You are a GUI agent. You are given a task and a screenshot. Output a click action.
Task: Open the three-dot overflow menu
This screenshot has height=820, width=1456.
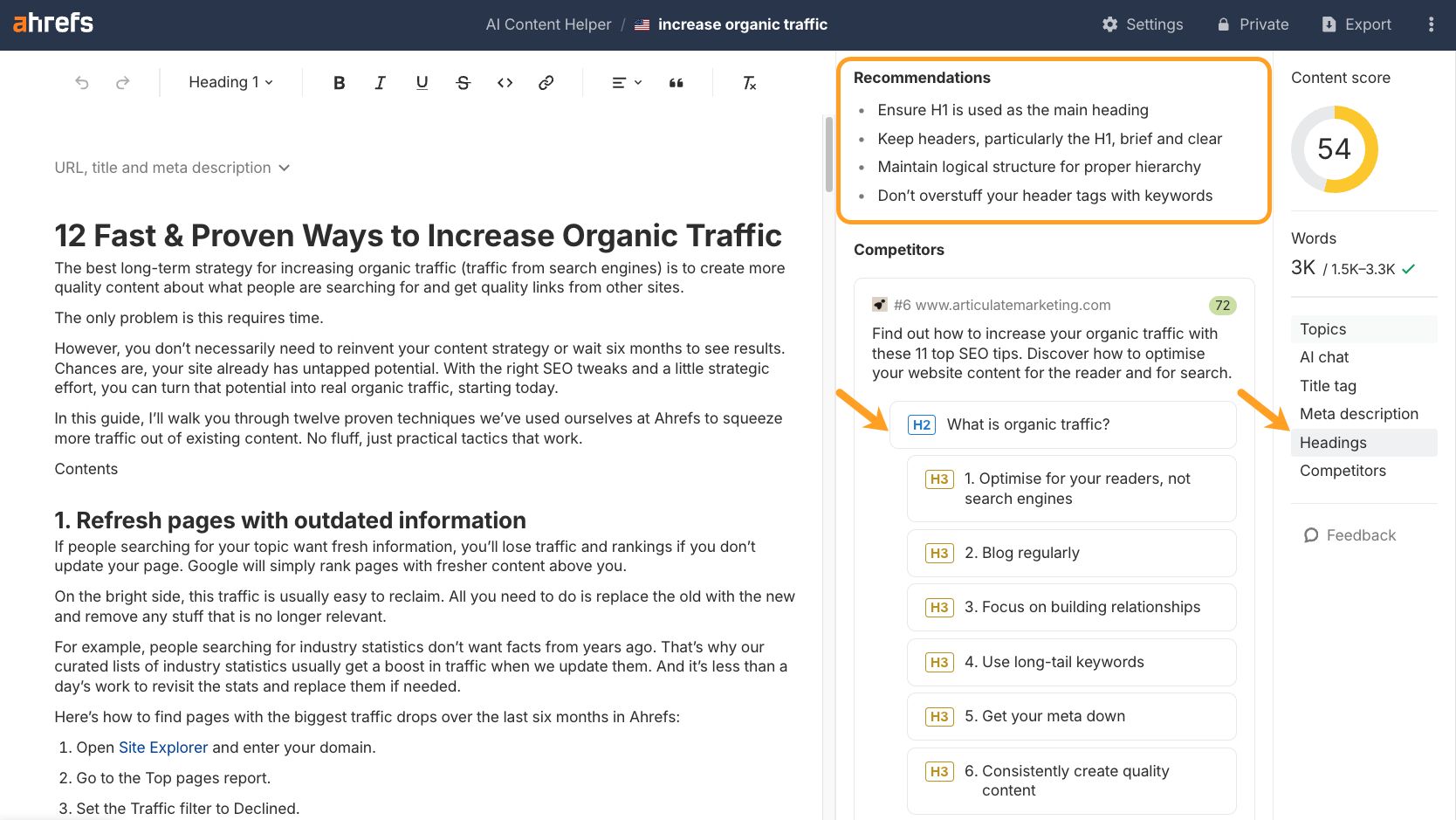click(x=1431, y=24)
